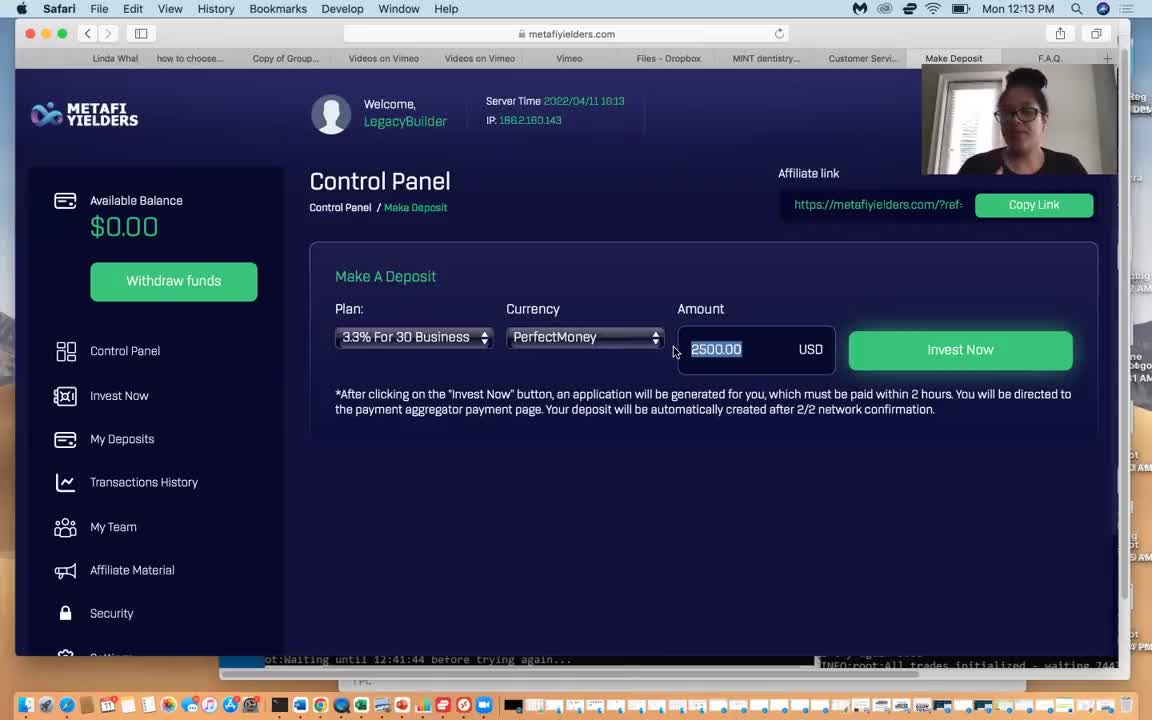
Task: Open the Affiliate Material sidebar link
Action: 132,571
